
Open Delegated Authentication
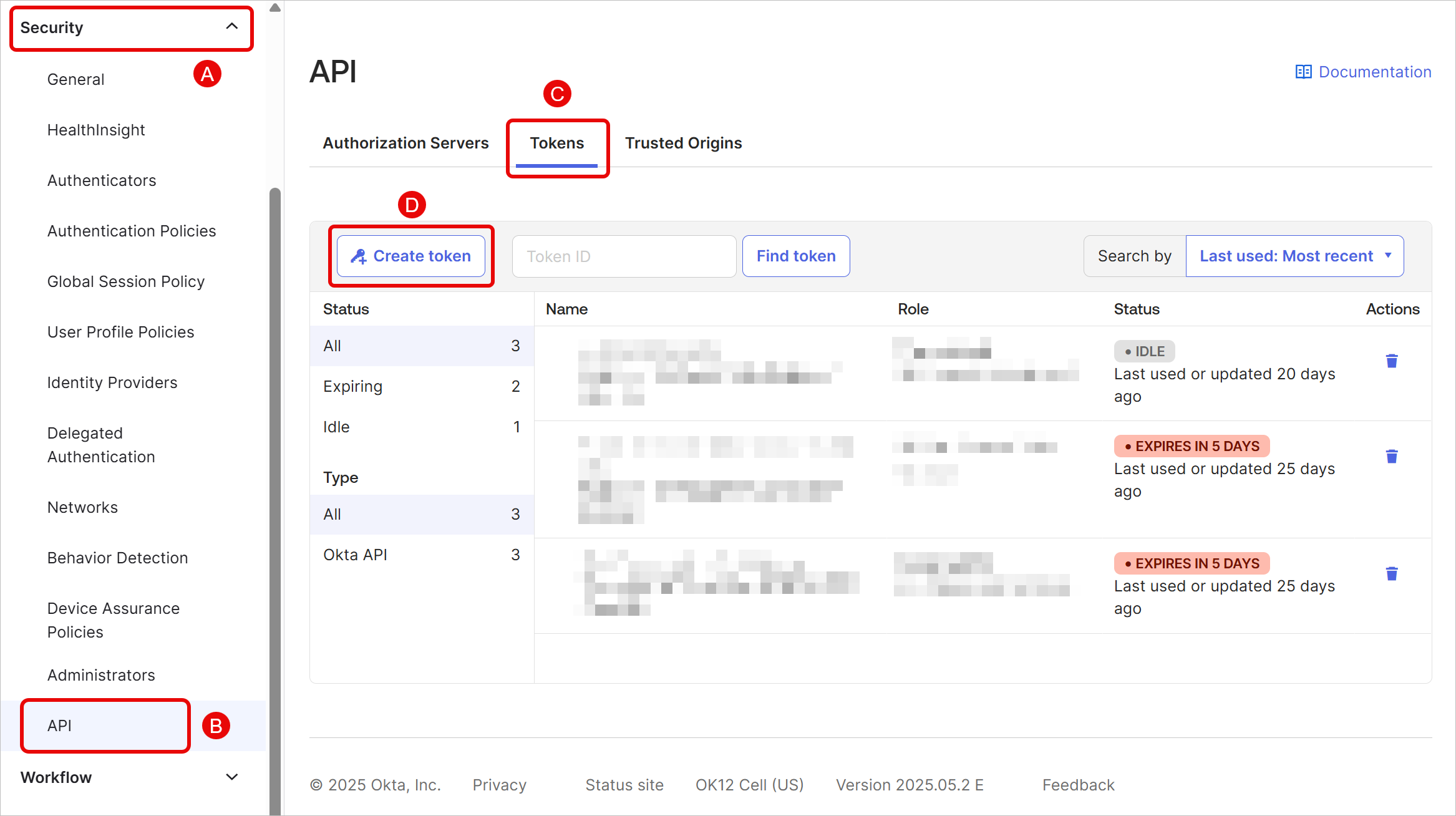pos(101,445)
